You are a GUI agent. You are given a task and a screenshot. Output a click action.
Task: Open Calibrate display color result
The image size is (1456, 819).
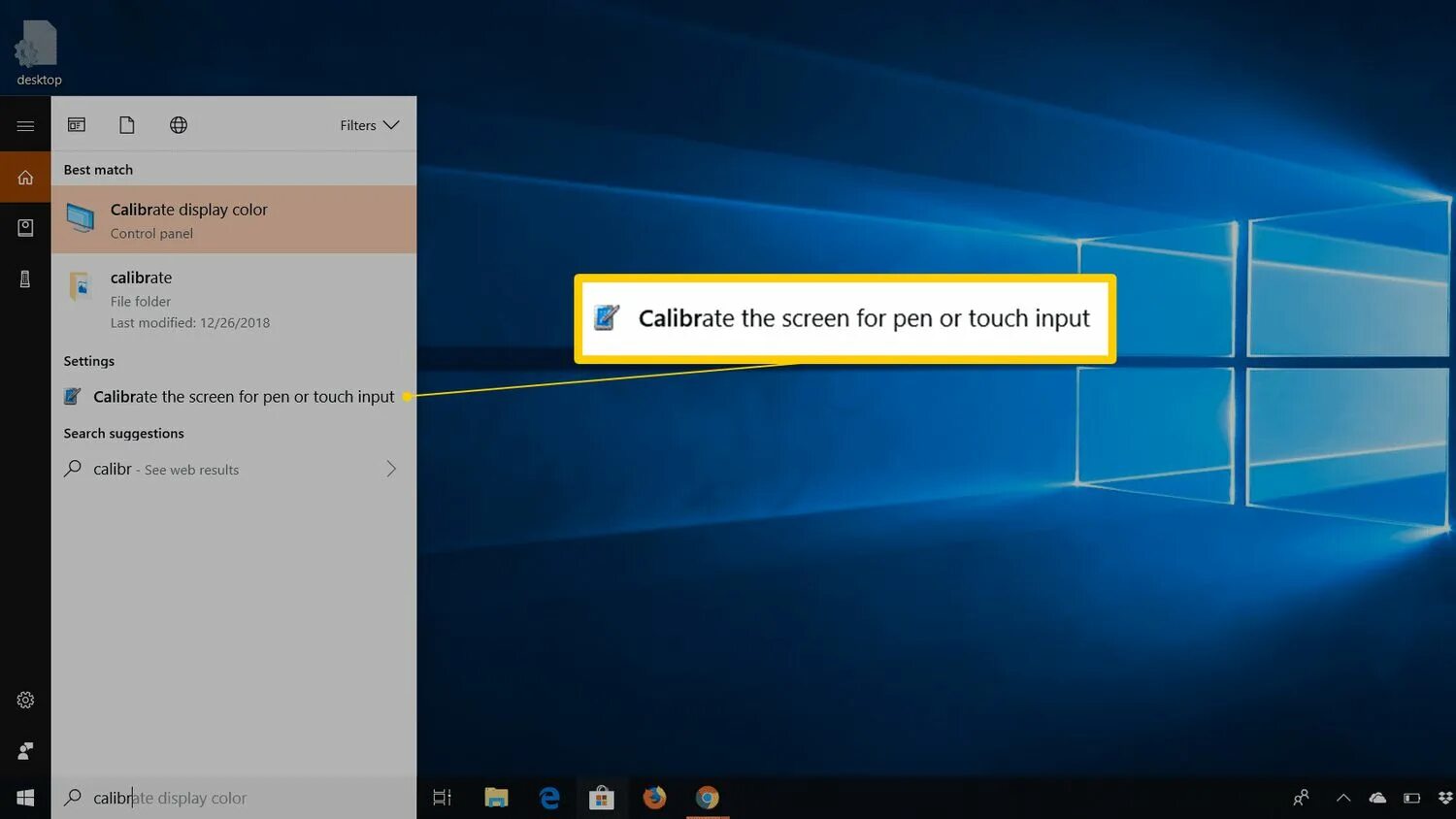[x=234, y=219]
